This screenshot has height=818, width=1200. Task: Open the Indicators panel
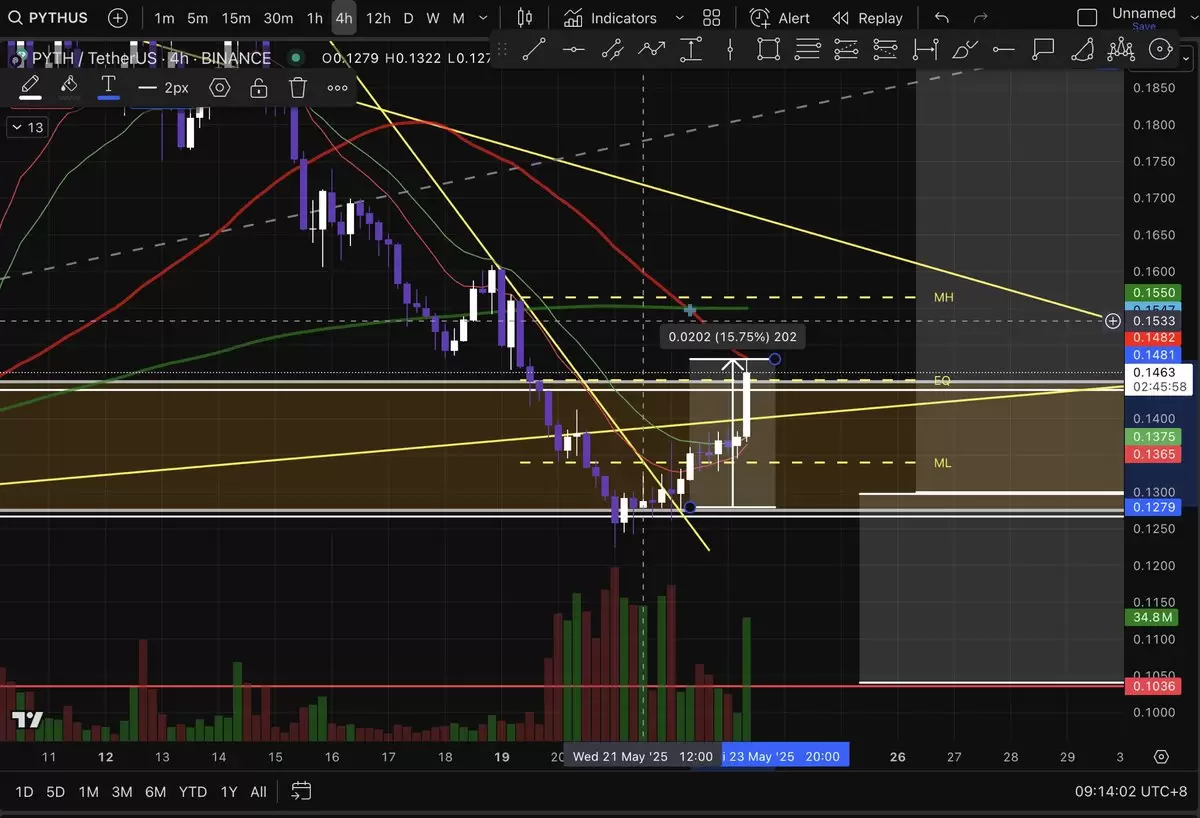[610, 18]
